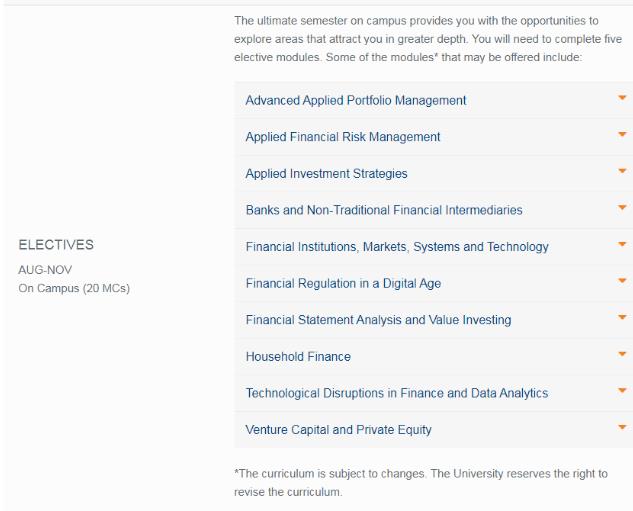Click orange arrow beside Financial Statement Analysis

(x=622, y=317)
